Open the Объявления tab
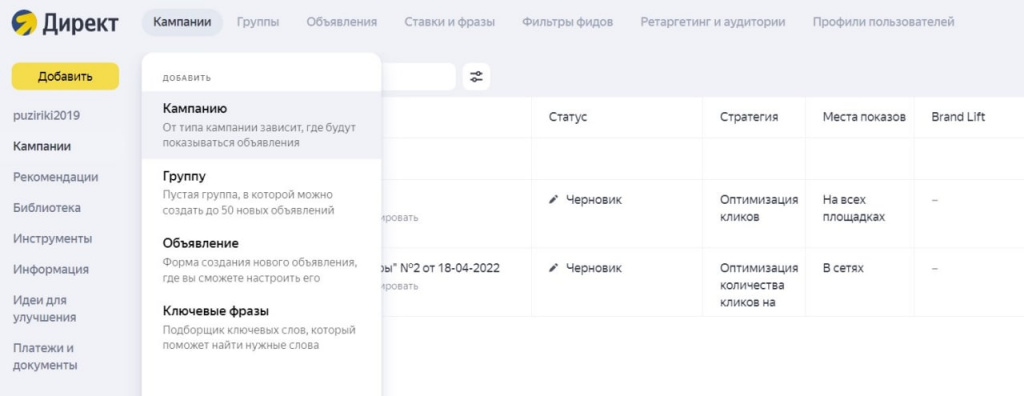The width and height of the screenshot is (1024, 396). click(x=342, y=22)
